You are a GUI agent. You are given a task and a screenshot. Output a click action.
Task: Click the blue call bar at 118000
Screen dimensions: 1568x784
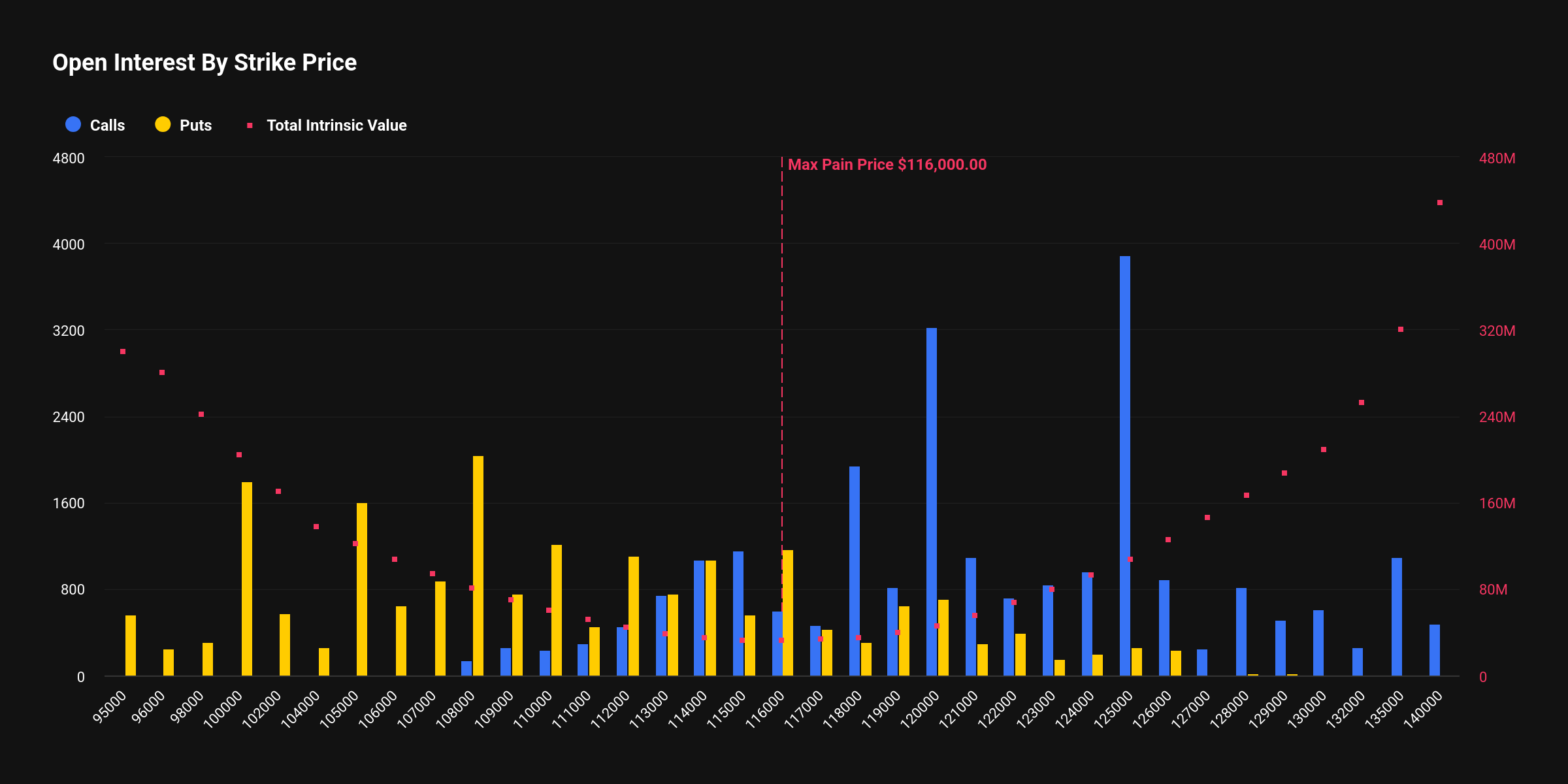854,570
